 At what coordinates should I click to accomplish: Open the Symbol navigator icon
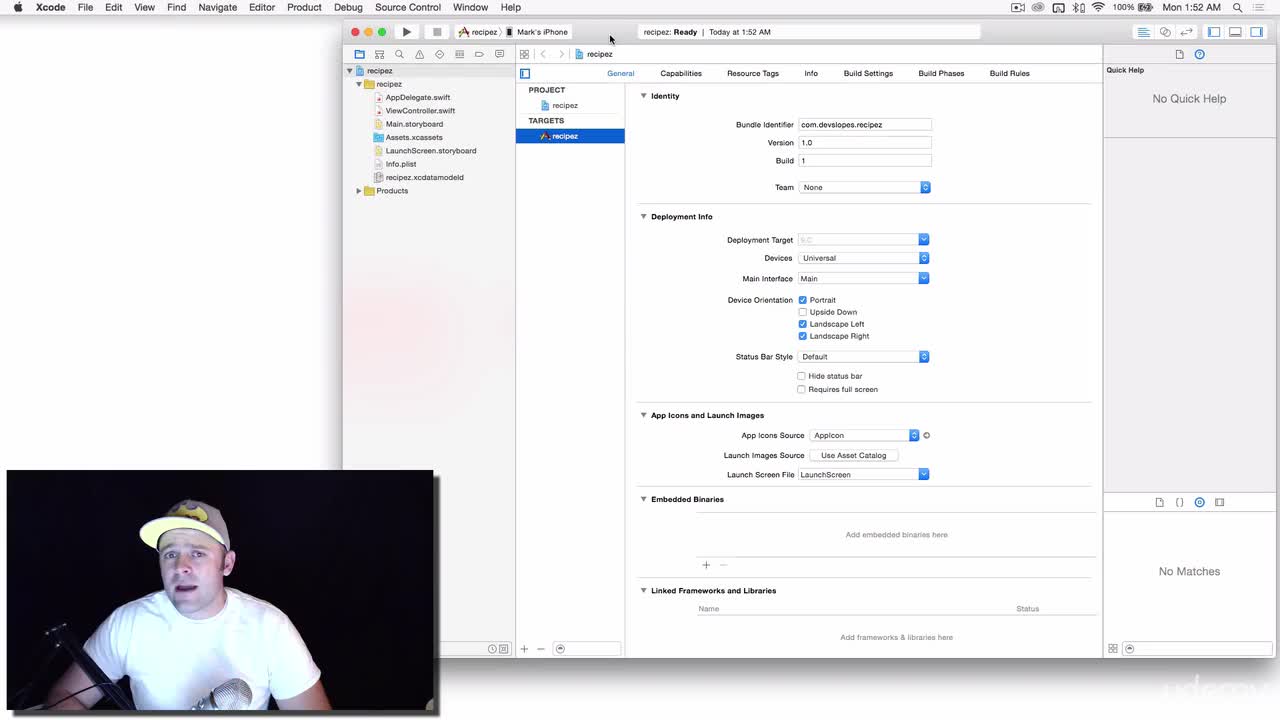[379, 54]
